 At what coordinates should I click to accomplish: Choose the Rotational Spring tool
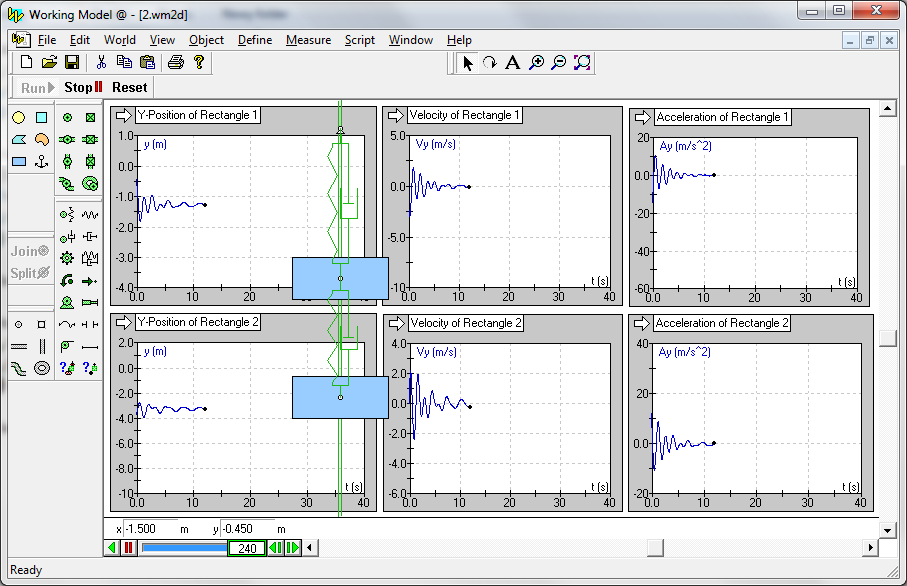tap(67, 215)
